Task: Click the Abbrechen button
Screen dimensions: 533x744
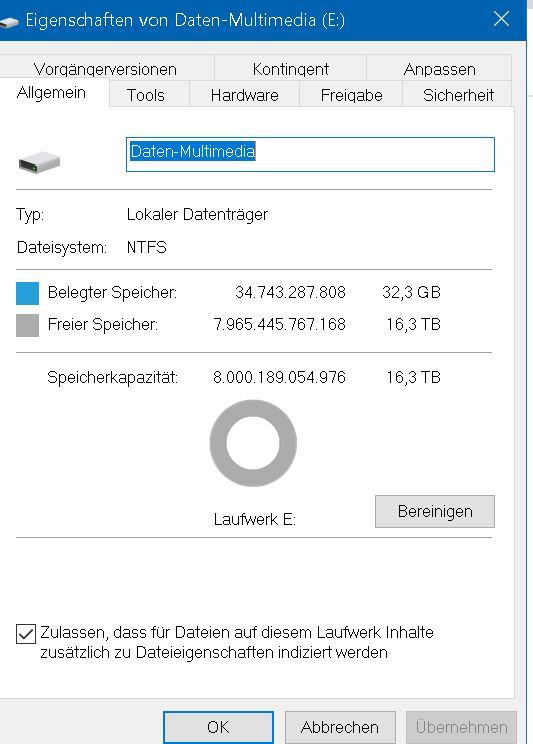Action: [x=340, y=727]
